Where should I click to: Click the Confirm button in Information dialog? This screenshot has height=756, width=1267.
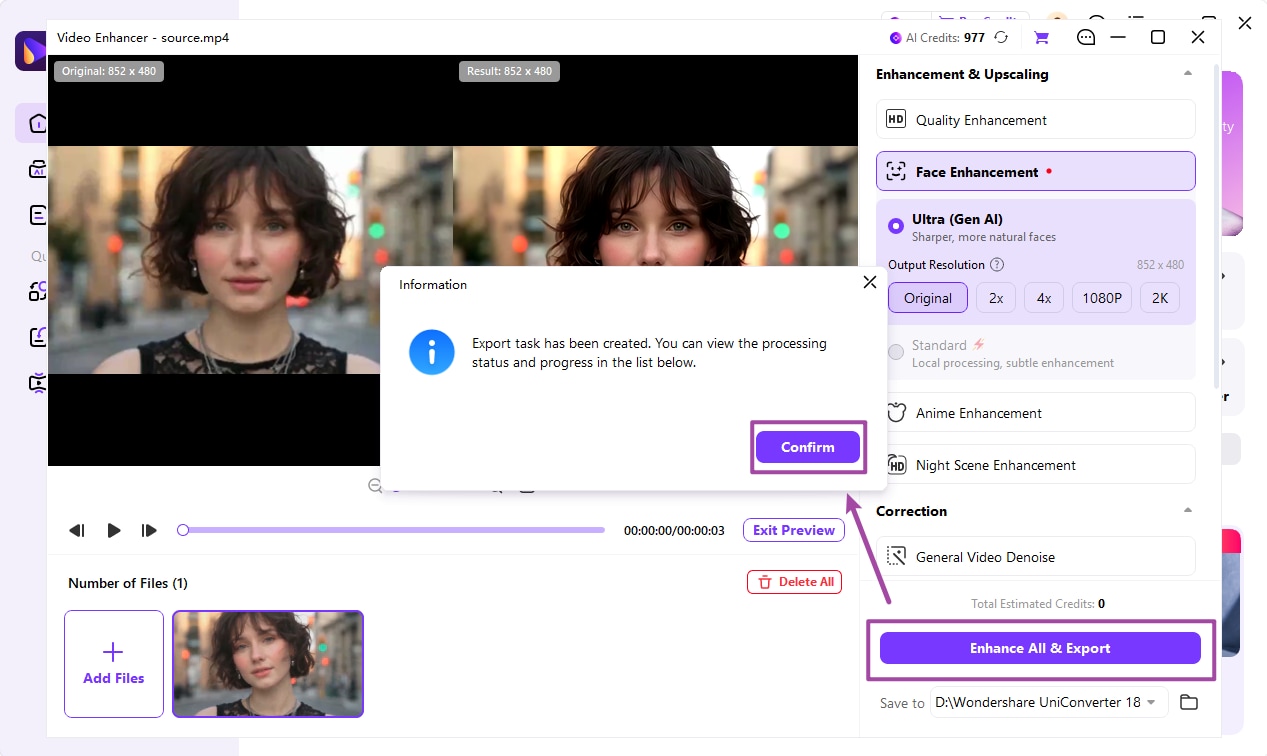click(807, 447)
